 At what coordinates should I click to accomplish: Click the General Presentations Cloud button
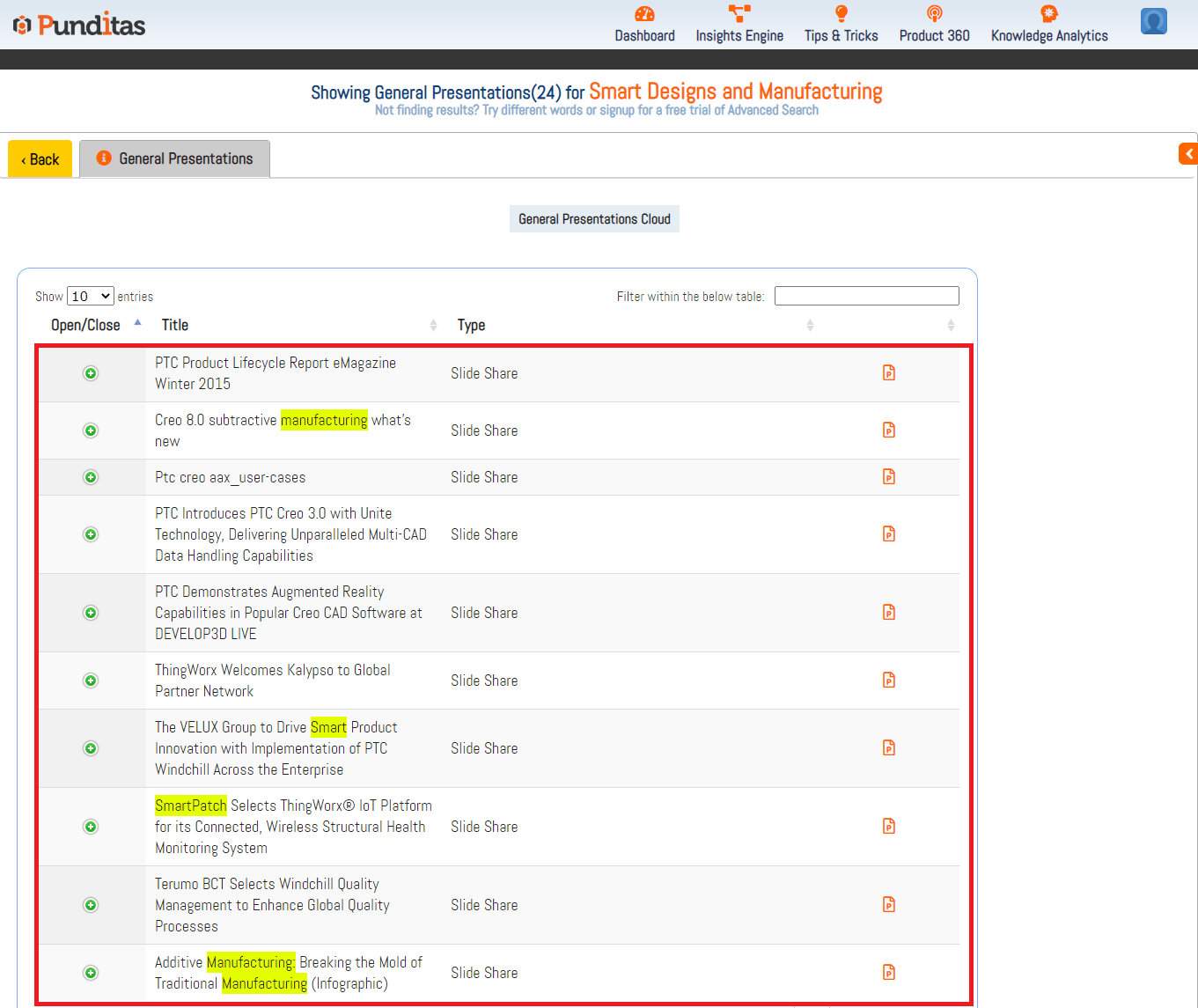[594, 219]
